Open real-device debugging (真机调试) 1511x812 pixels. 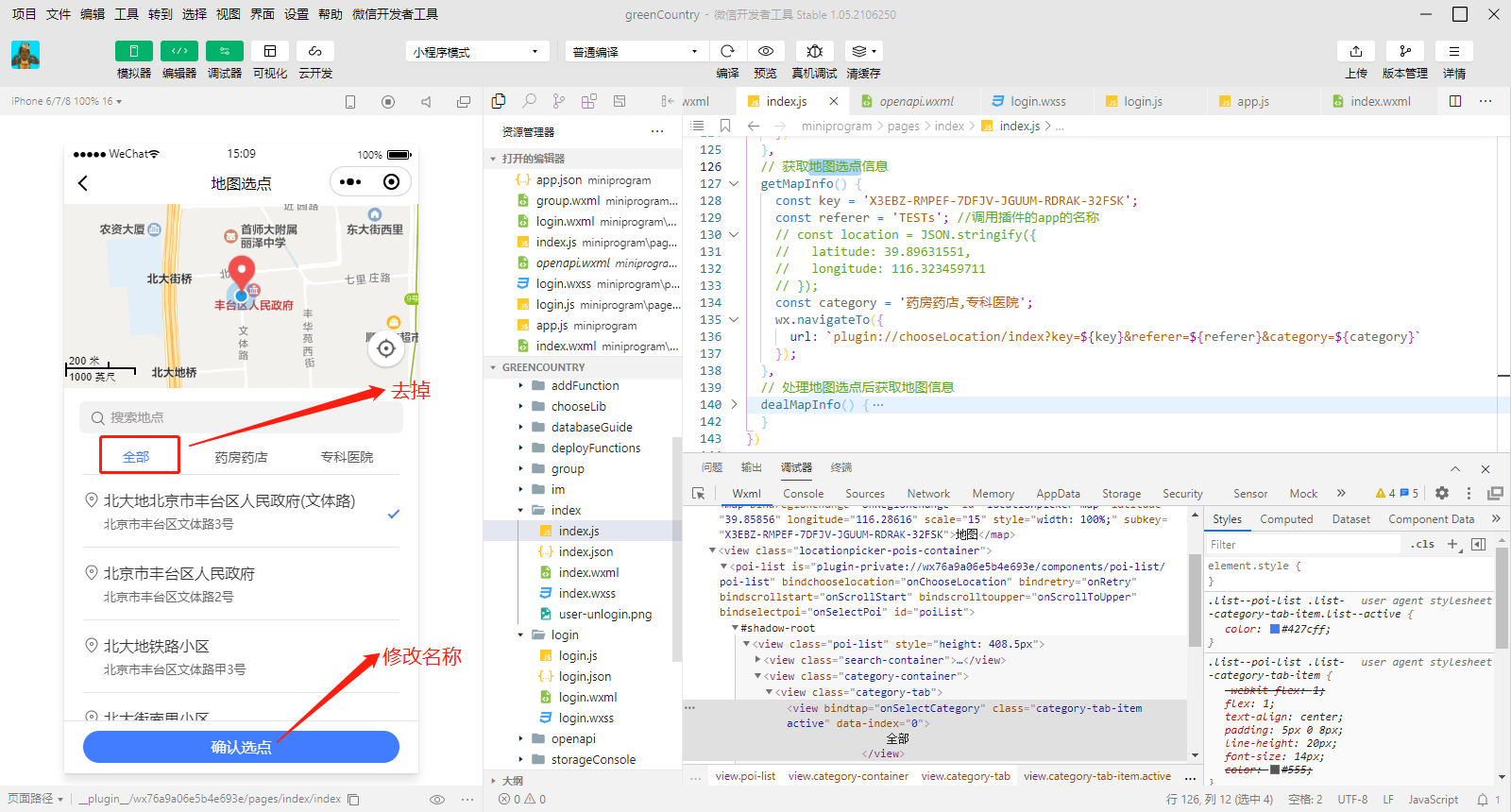[814, 51]
